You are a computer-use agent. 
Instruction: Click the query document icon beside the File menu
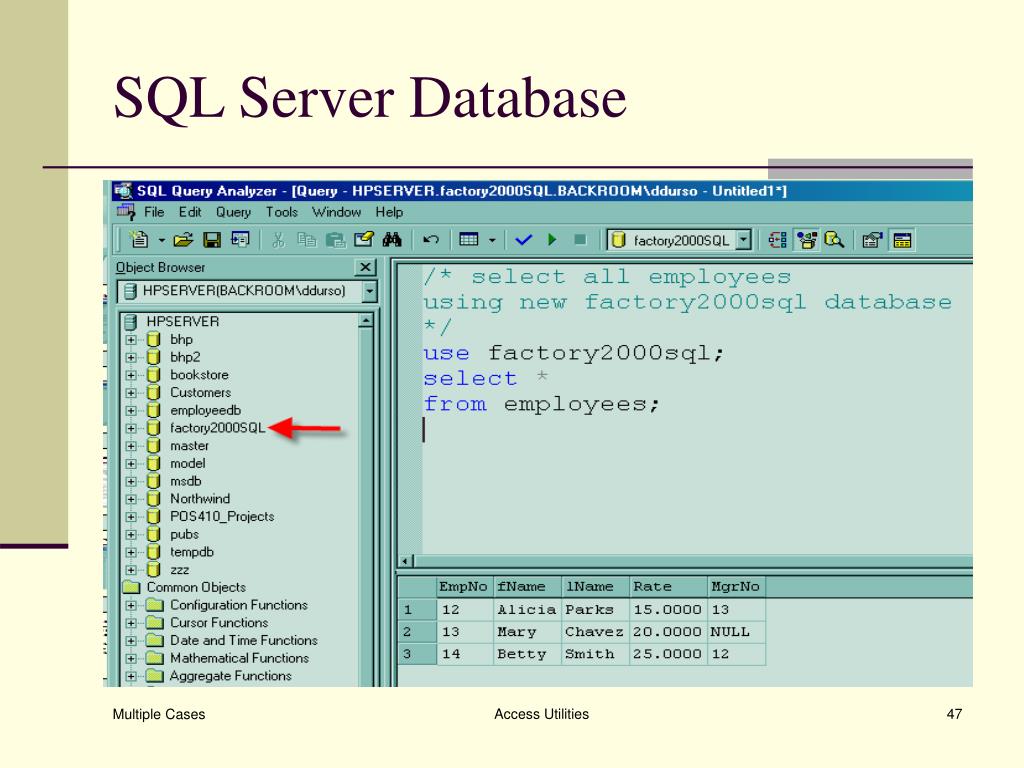click(125, 212)
